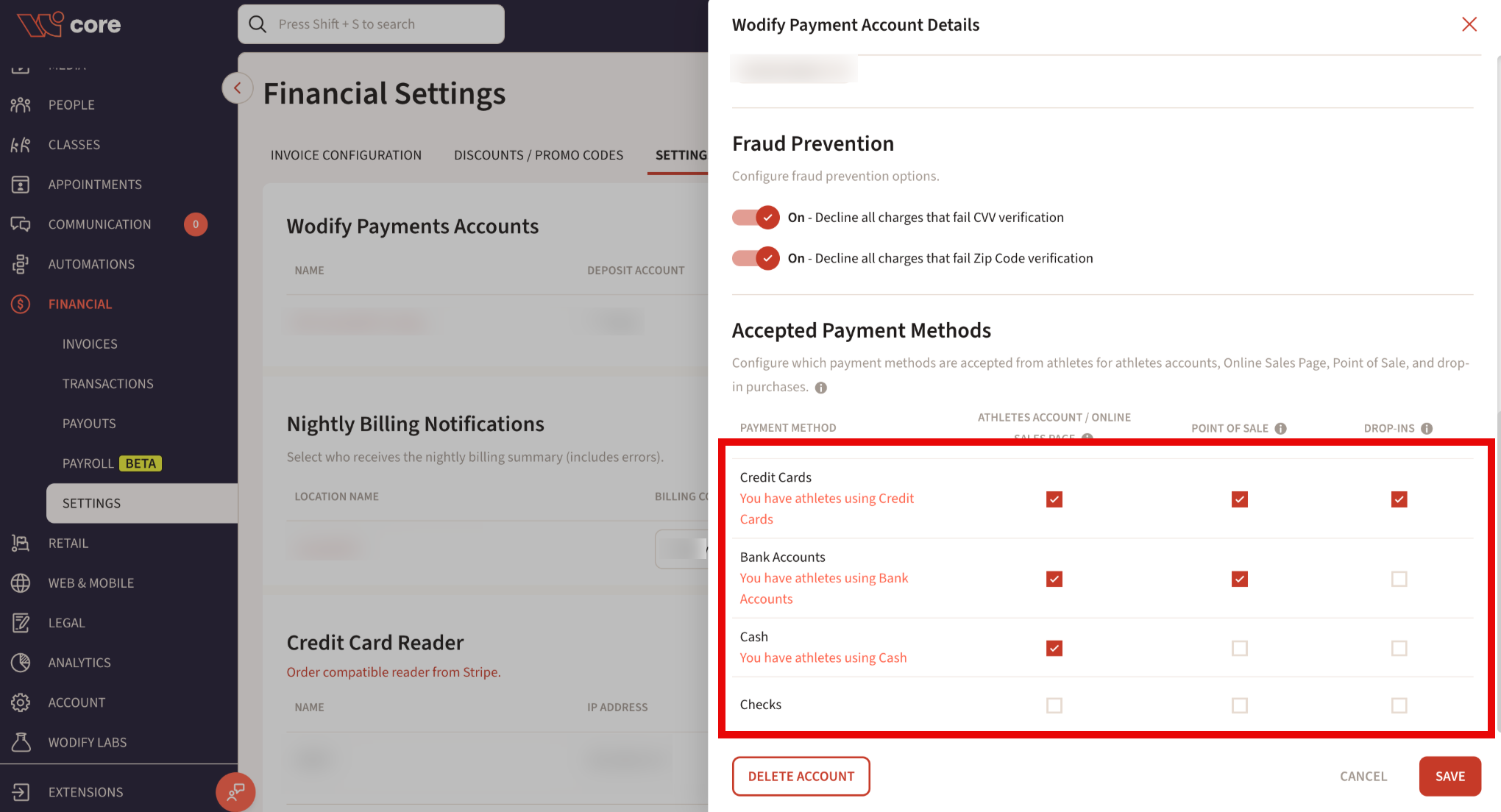
Task: Open the People section icon
Action: [x=21, y=104]
